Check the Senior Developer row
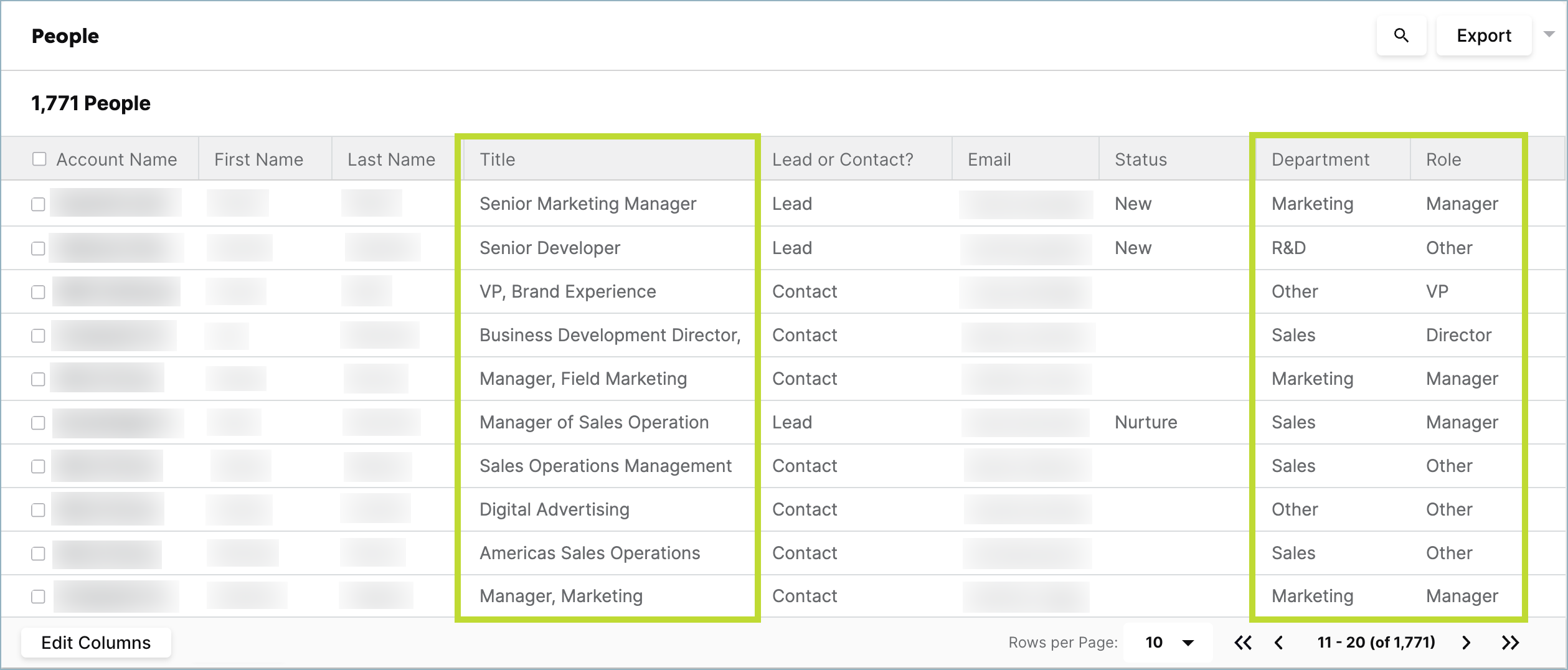 [x=38, y=247]
